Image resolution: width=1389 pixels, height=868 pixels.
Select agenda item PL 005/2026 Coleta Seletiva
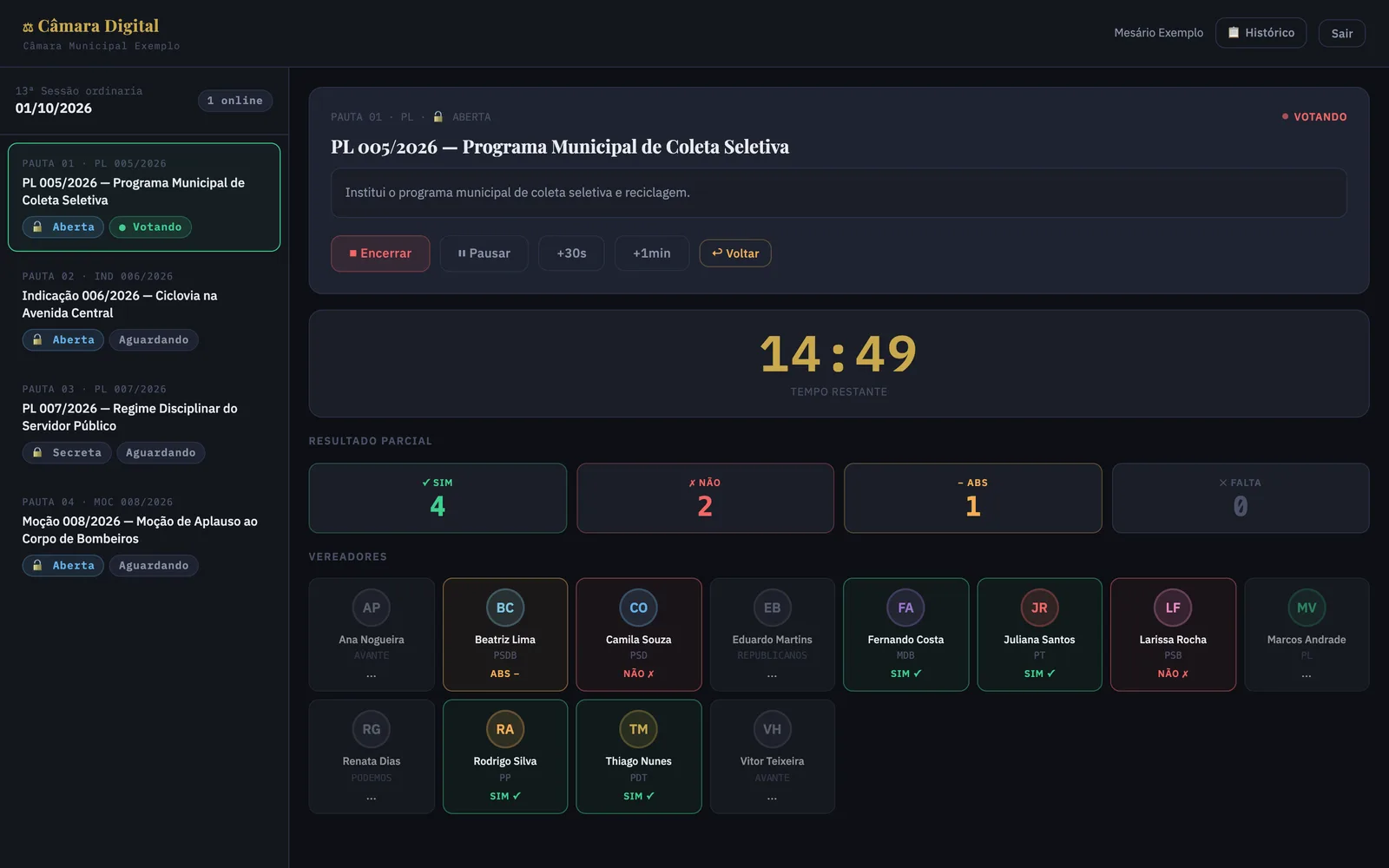144,197
